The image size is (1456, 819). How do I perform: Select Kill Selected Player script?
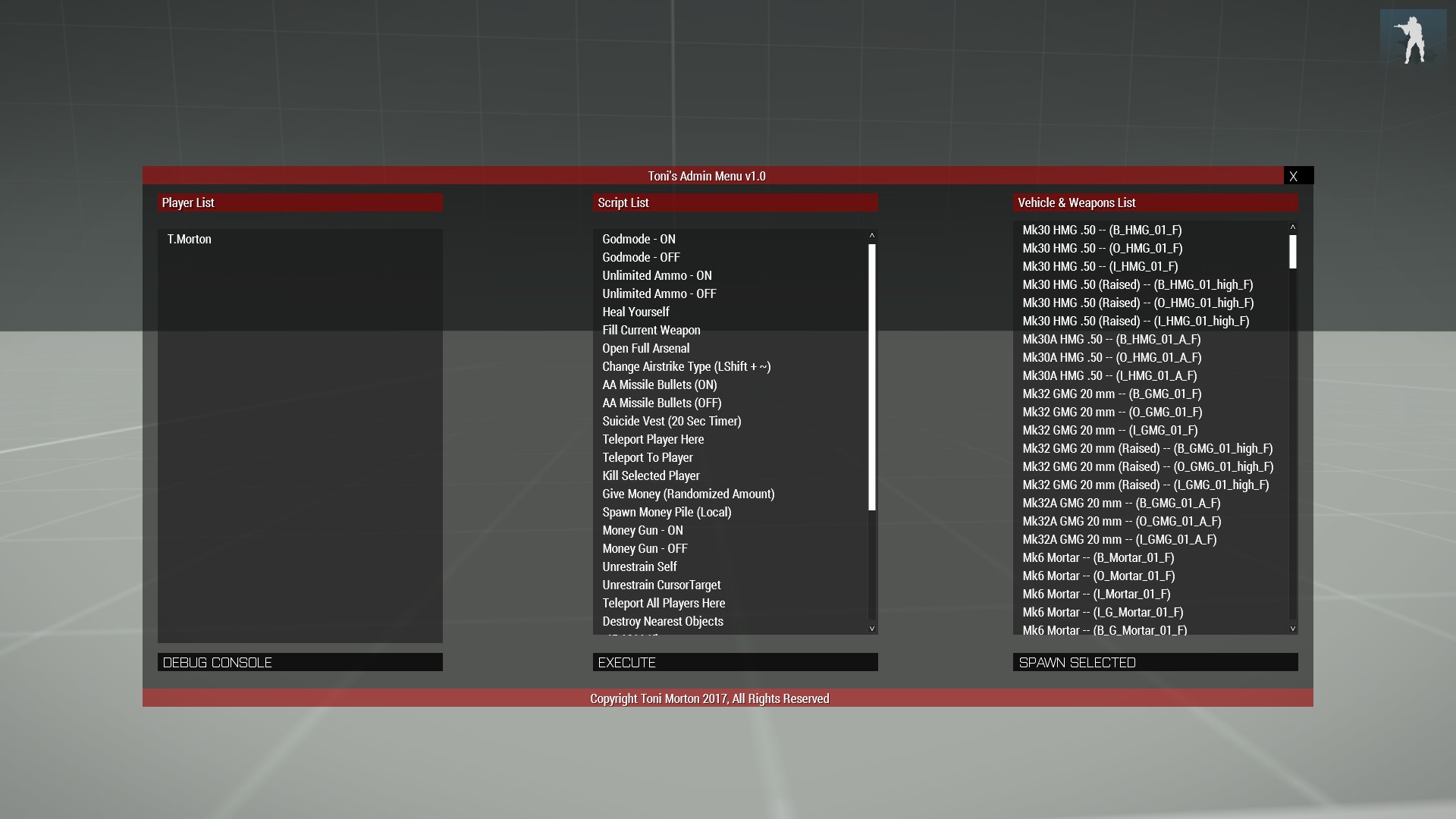[651, 475]
